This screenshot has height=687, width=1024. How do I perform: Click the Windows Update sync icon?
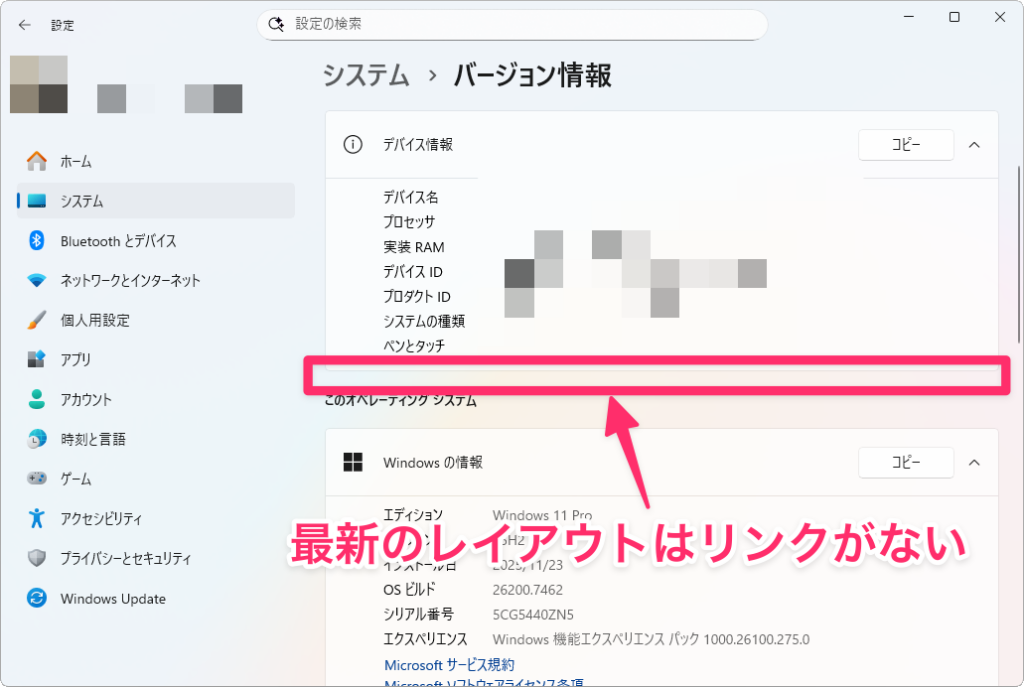37,599
